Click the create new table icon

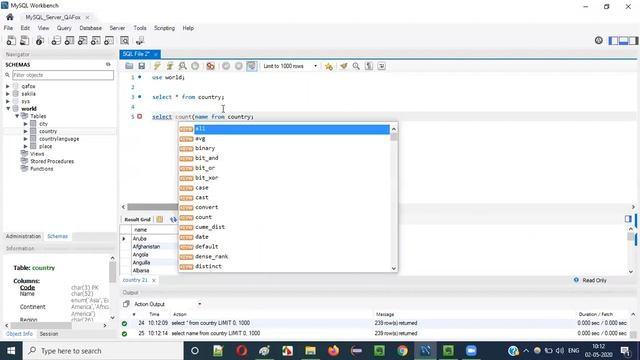(x=69, y=40)
